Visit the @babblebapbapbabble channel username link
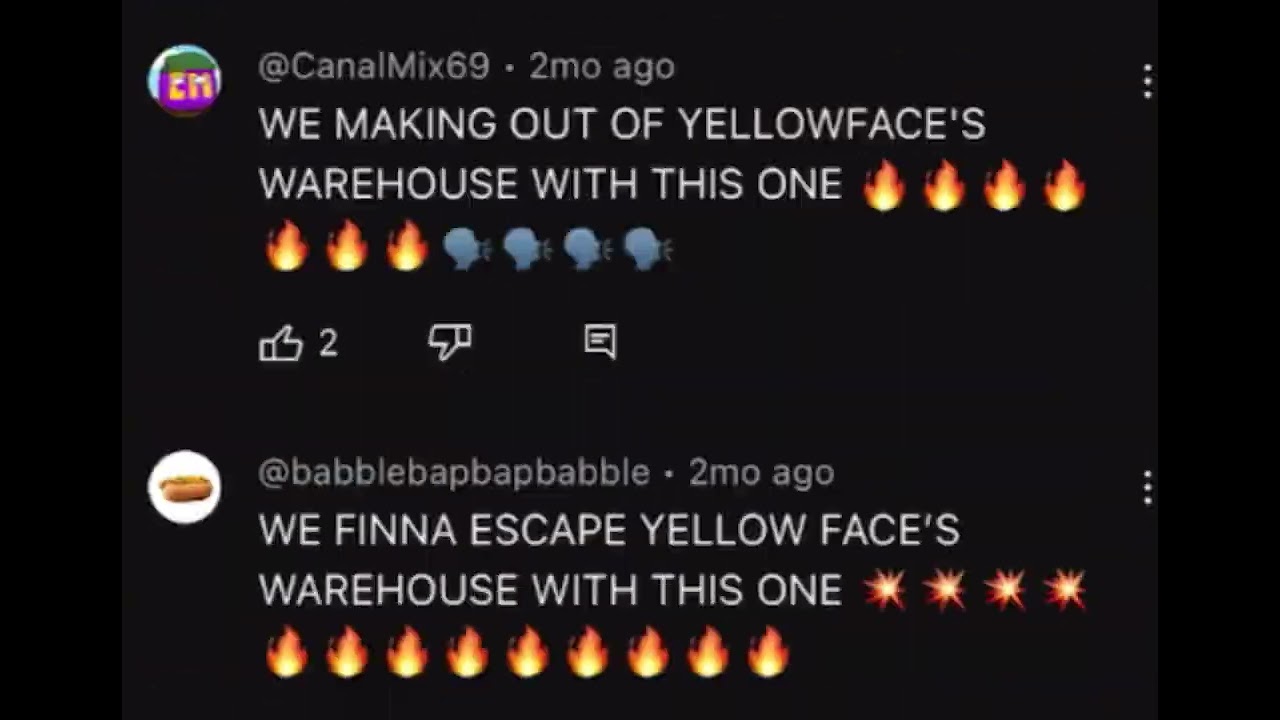This screenshot has height=720, width=1280. point(454,472)
